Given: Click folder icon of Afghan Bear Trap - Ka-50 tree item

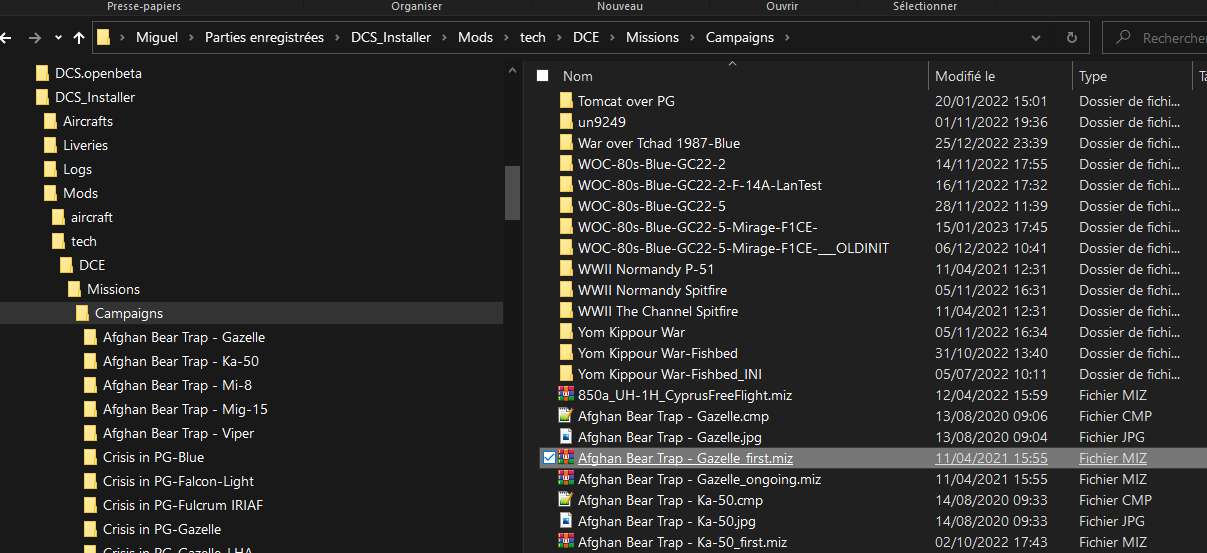Looking at the screenshot, I should [91, 361].
